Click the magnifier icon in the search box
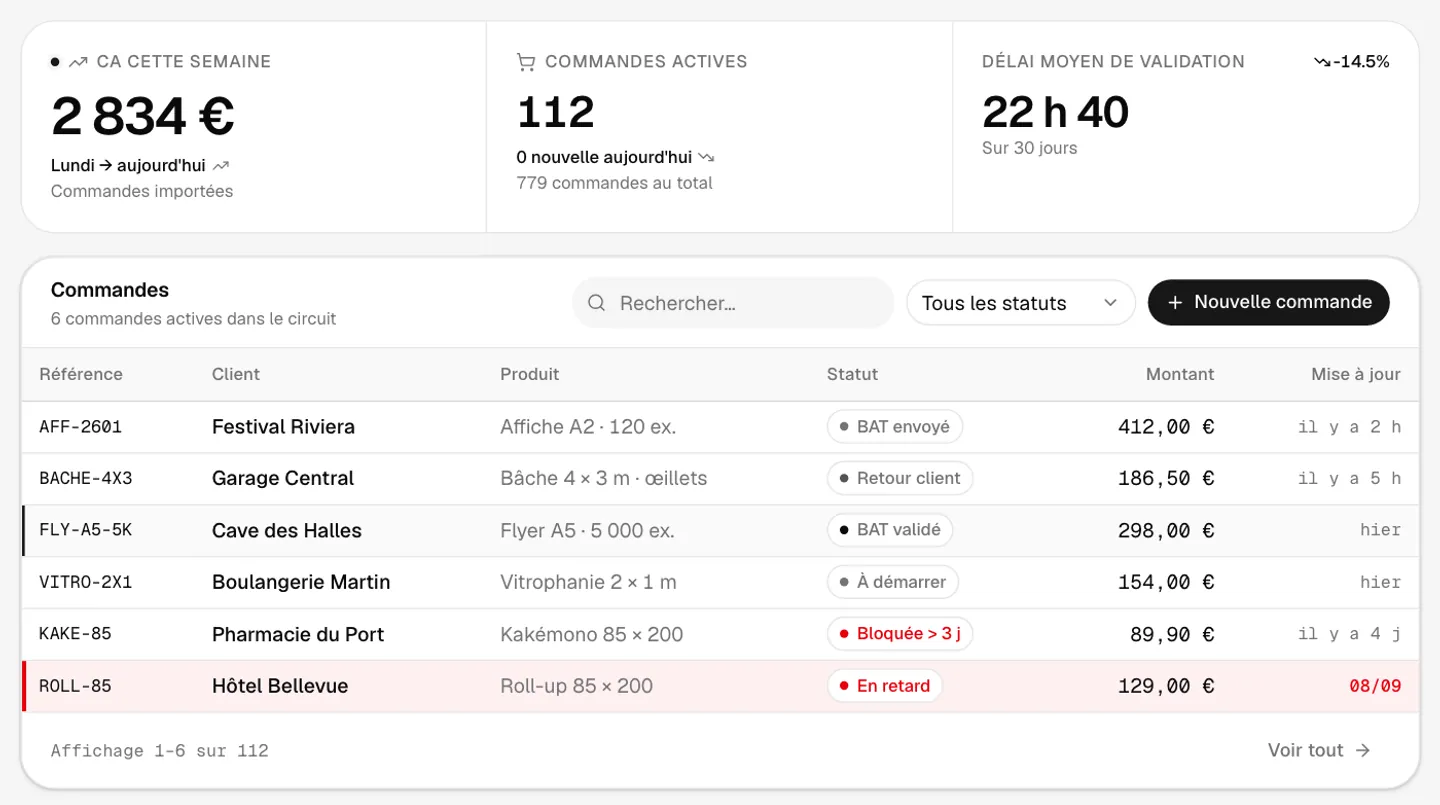 pyautogui.click(x=597, y=303)
